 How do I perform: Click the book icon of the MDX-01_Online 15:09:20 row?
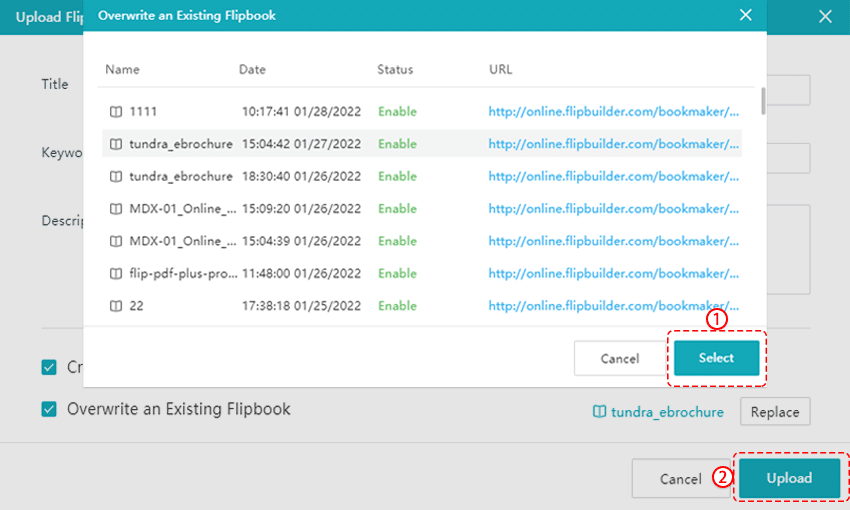click(115, 209)
